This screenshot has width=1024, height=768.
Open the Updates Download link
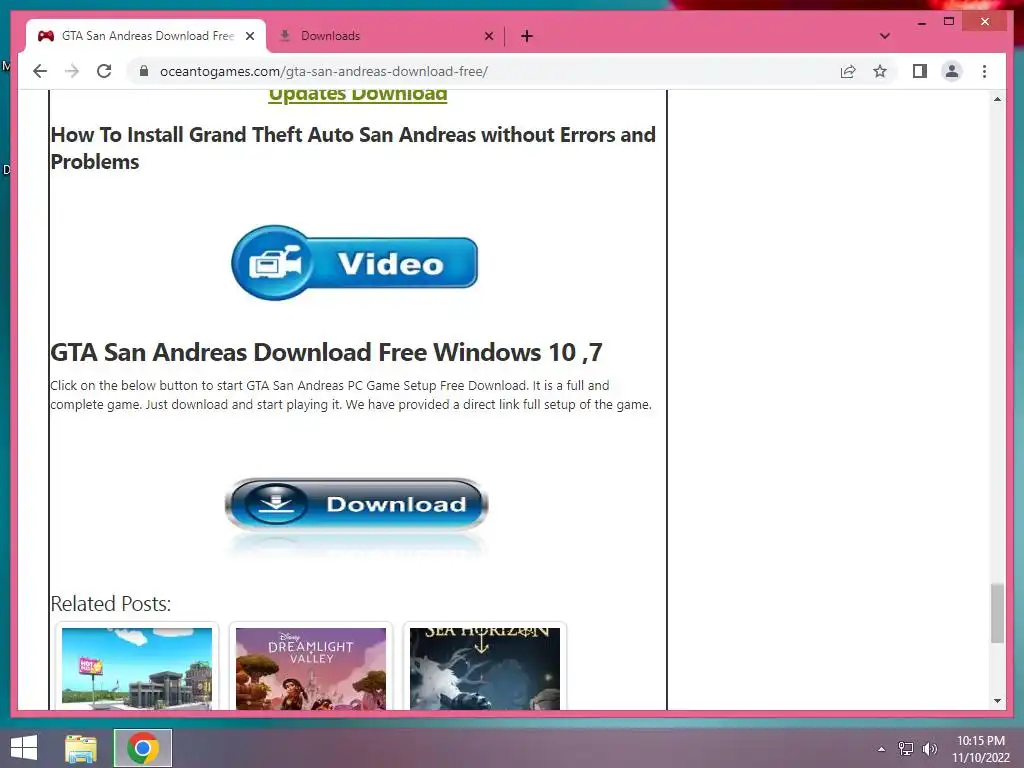click(x=358, y=95)
